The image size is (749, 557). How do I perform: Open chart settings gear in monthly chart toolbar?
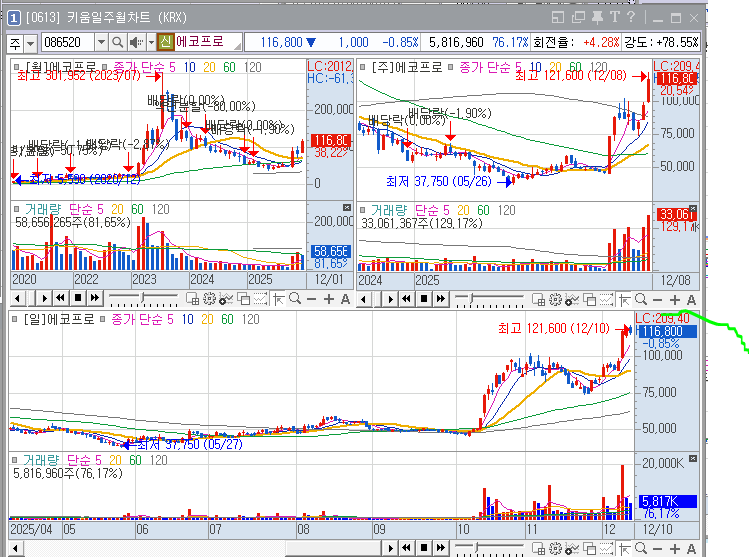point(209,299)
